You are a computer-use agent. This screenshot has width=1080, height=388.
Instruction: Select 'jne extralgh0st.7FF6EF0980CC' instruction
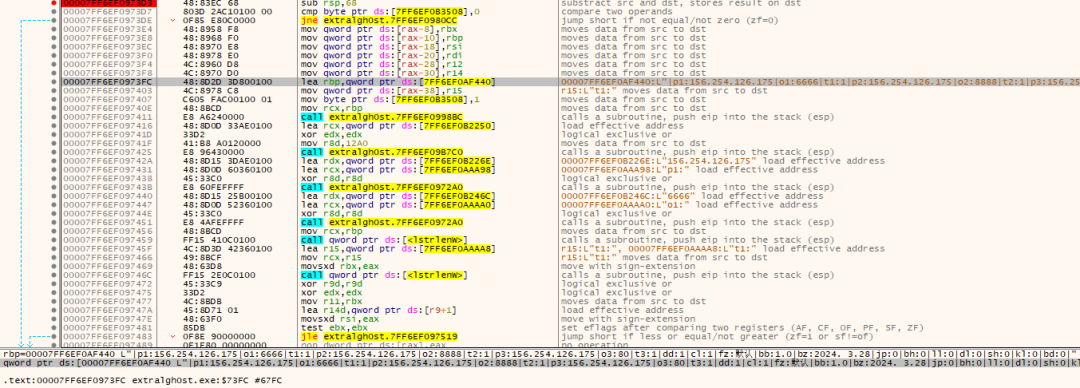point(378,21)
